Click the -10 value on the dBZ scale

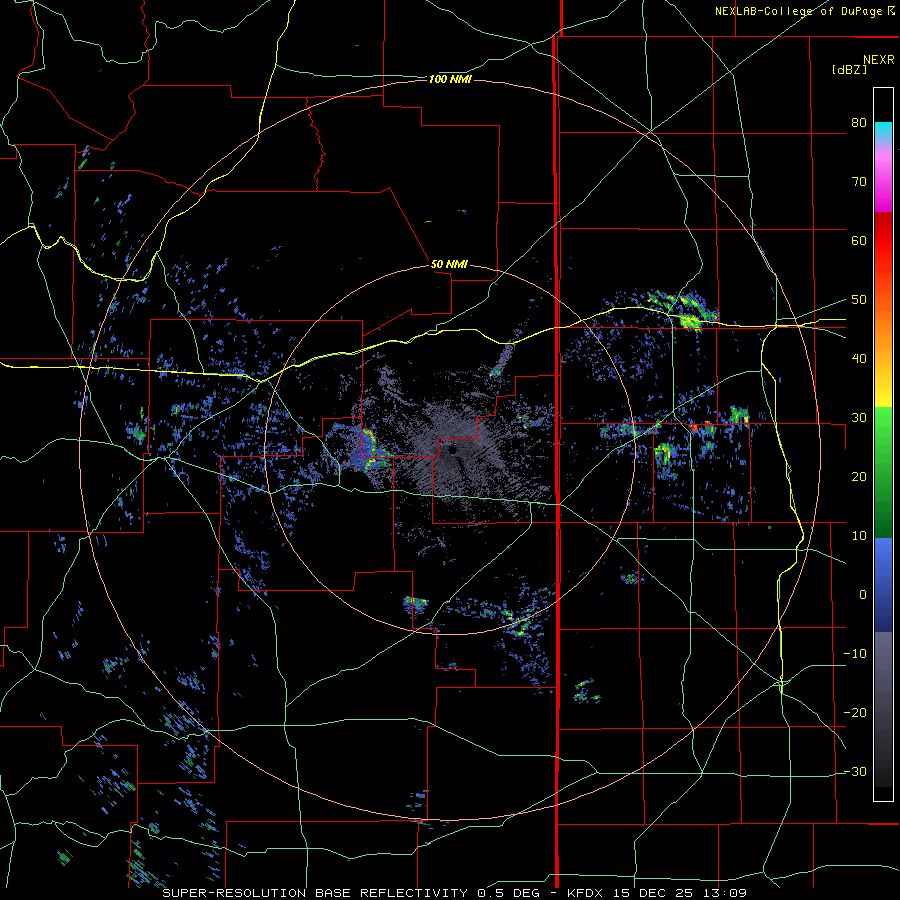855,653
